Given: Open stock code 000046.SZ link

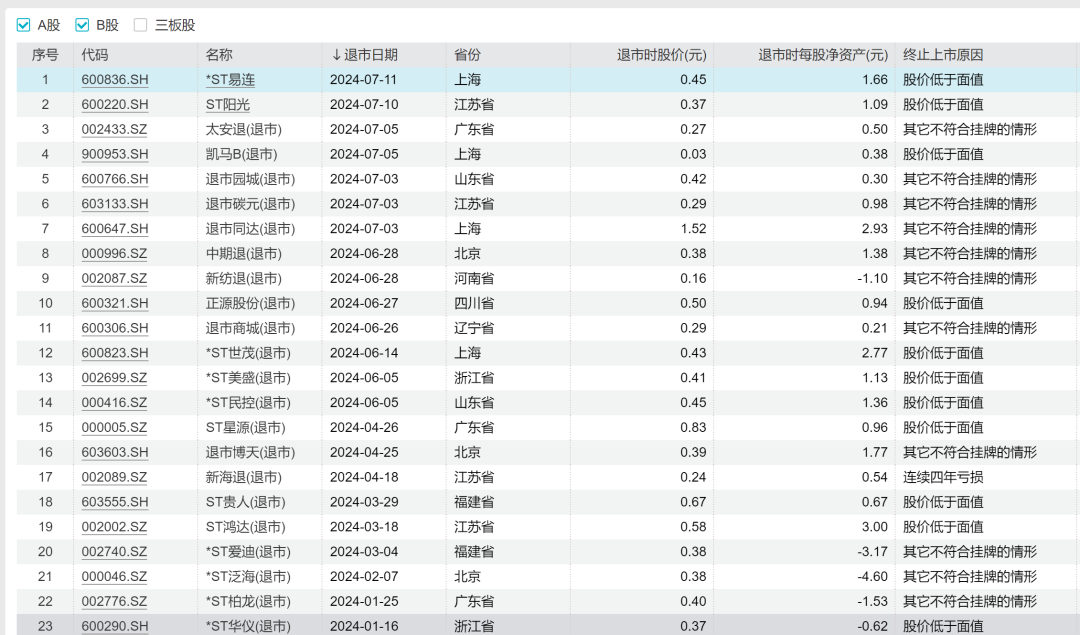Looking at the screenshot, I should [x=114, y=576].
